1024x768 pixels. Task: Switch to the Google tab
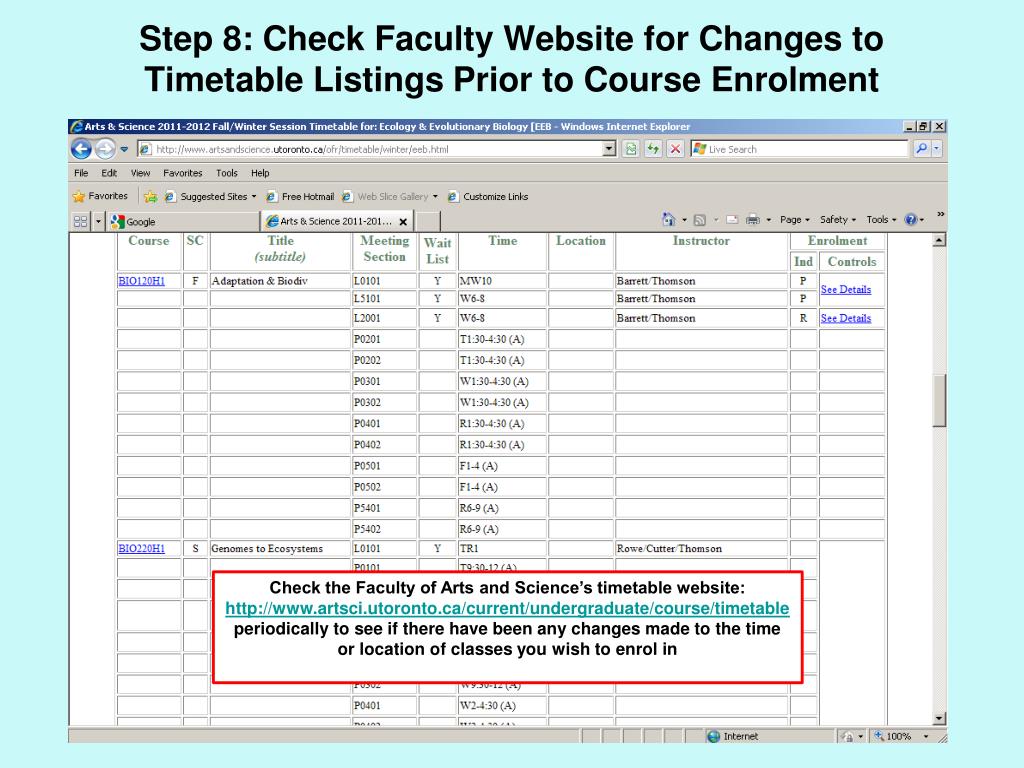click(x=183, y=221)
